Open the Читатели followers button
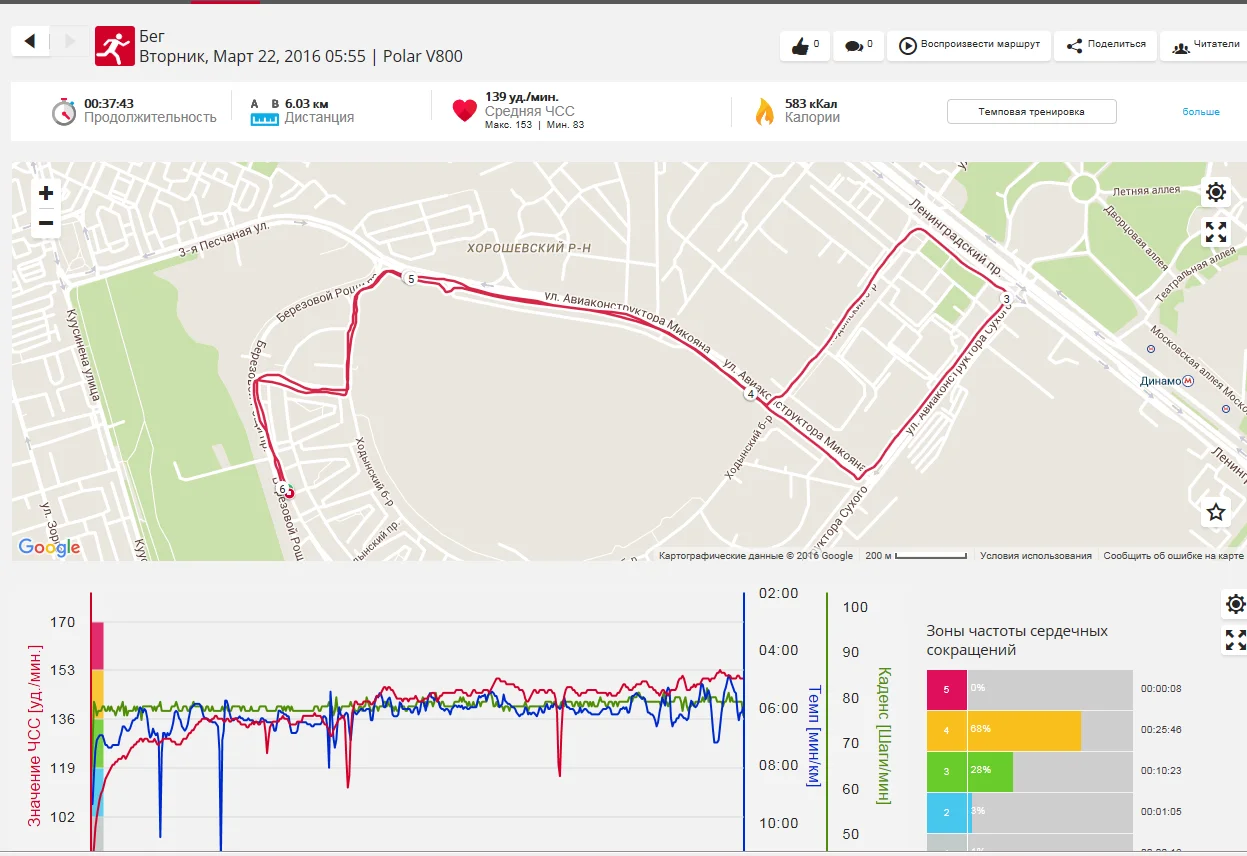Image resolution: width=1247 pixels, height=856 pixels. [1205, 45]
